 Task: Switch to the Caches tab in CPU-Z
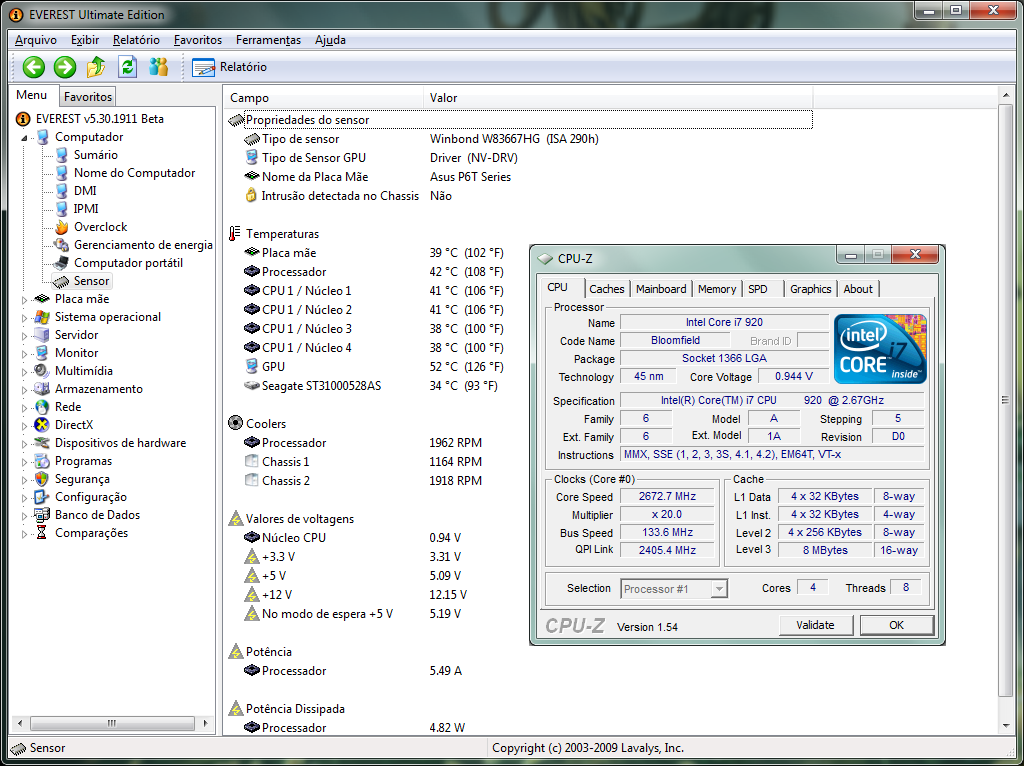pyautogui.click(x=607, y=289)
